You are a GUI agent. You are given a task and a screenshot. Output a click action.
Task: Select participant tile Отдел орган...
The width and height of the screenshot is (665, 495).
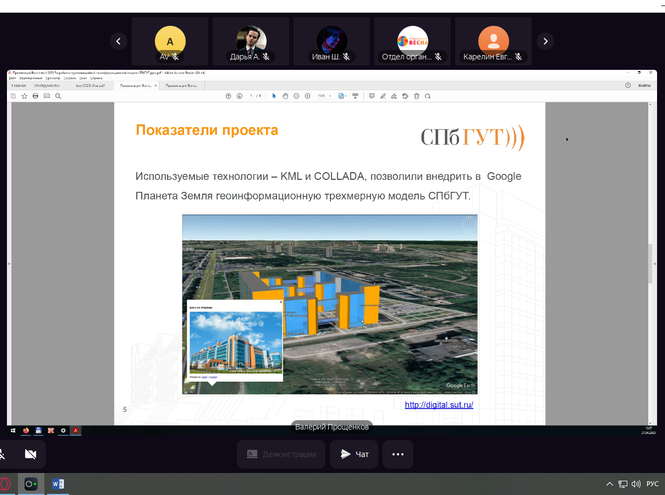(x=413, y=41)
